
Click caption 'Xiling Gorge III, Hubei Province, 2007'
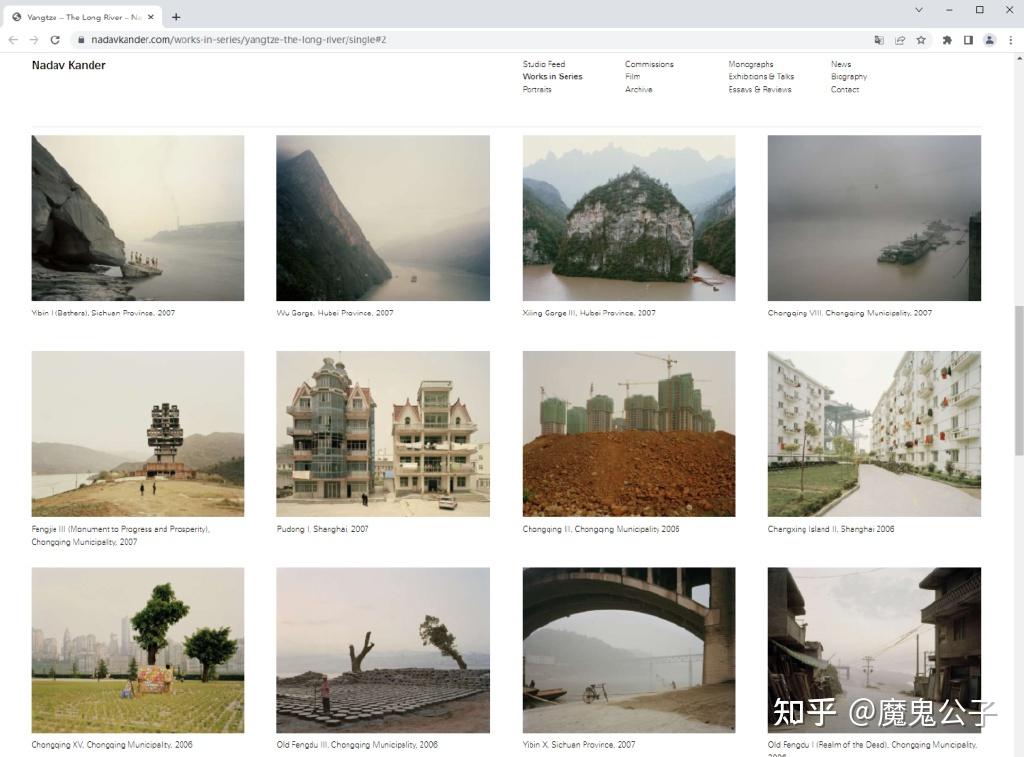(589, 313)
